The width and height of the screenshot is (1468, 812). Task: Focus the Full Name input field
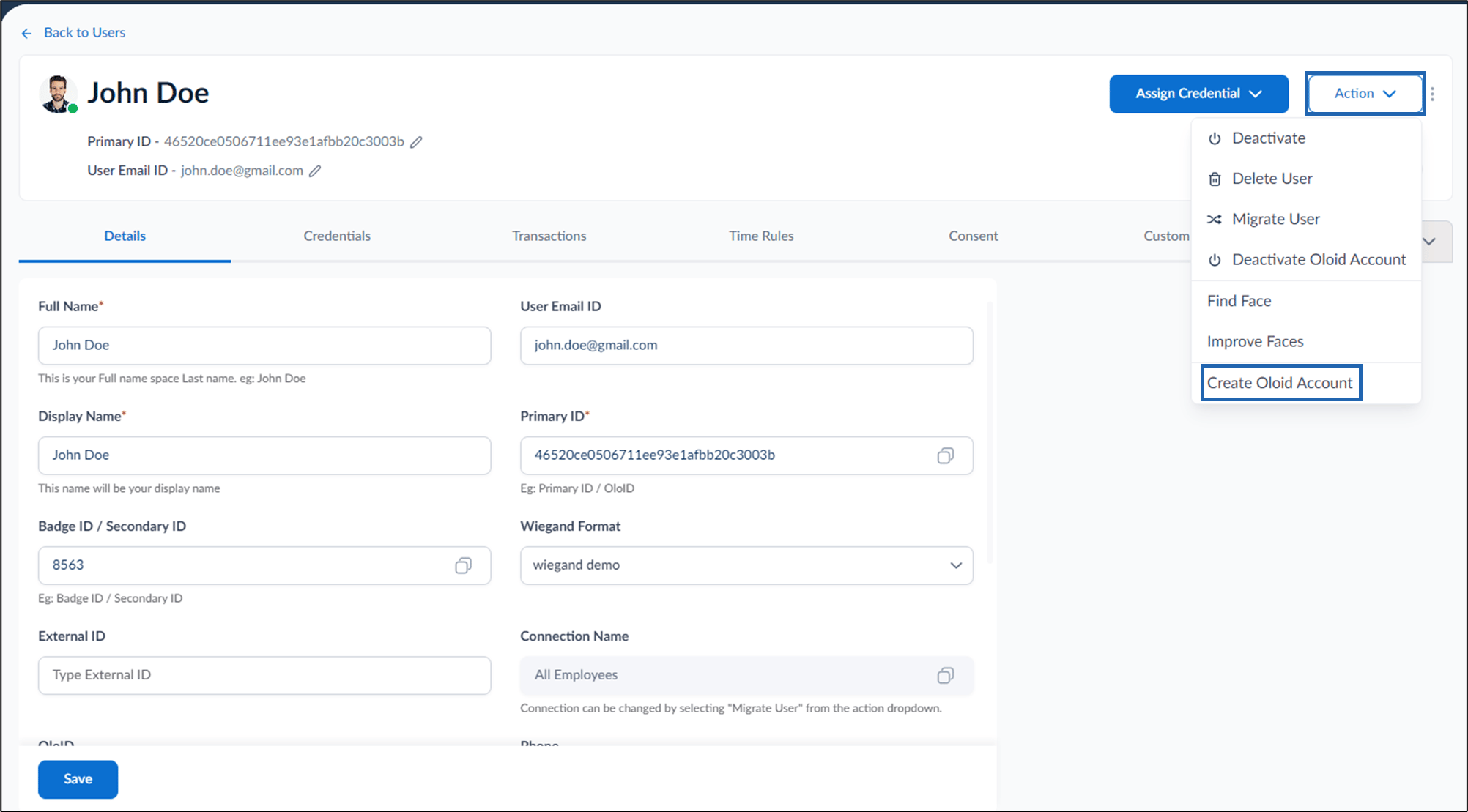pyautogui.click(x=264, y=346)
